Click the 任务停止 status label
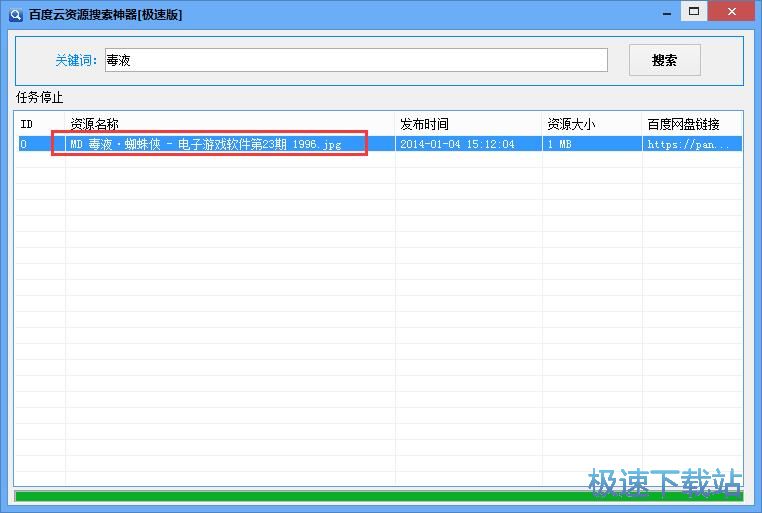762x513 pixels. pos(39,98)
